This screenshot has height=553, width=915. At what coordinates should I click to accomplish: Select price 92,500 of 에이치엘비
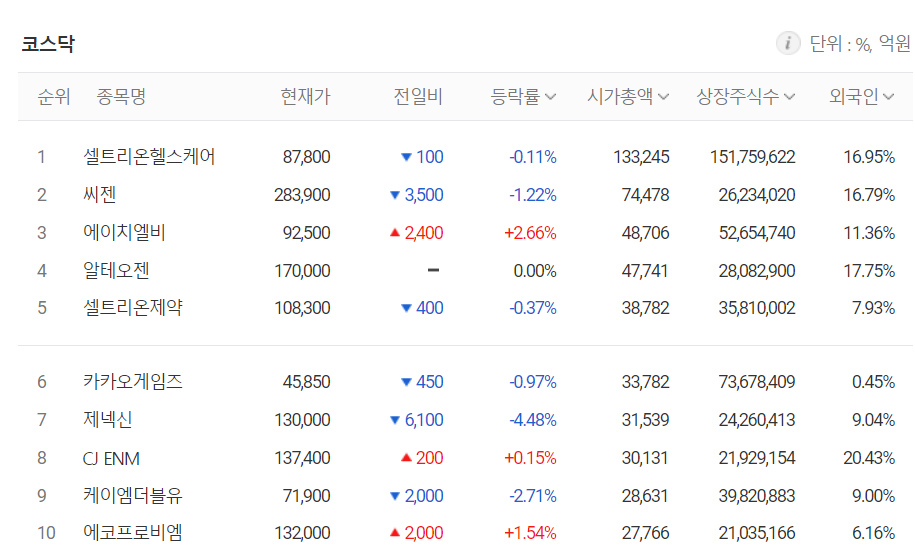point(306,233)
